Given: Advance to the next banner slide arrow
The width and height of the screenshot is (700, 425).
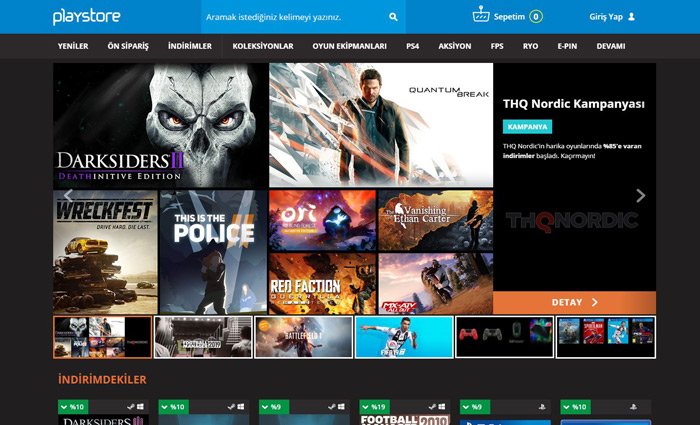Looking at the screenshot, I should tap(640, 195).
